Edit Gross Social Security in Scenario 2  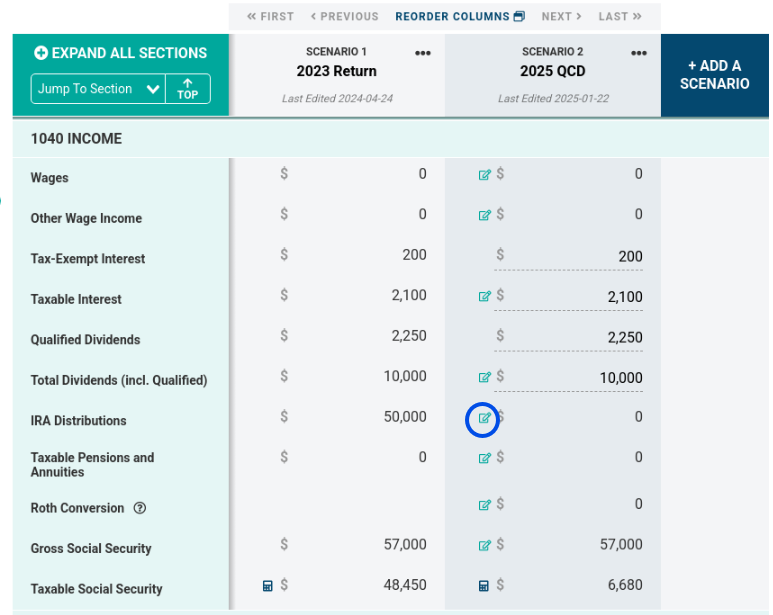click(x=485, y=546)
